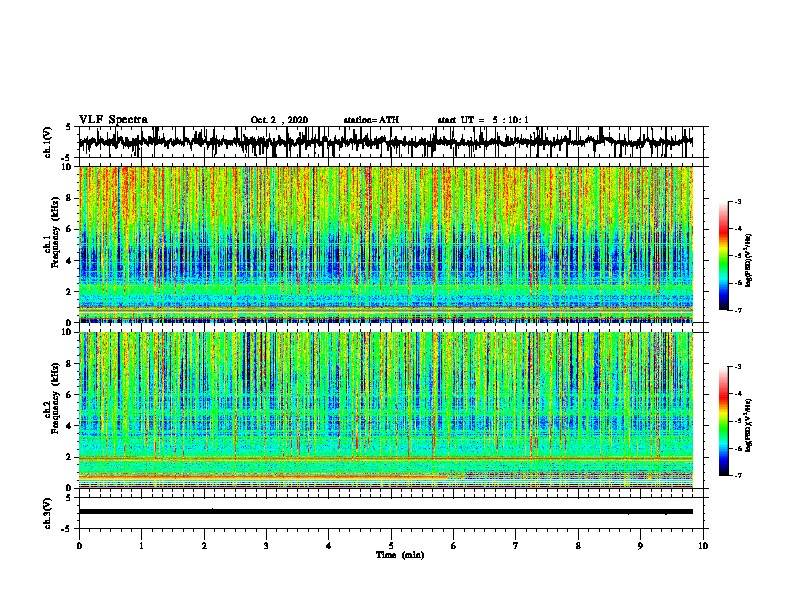792x612 pixels.
Task: Click the "ch.1(V)" waveform axis label
Action: coord(48,142)
